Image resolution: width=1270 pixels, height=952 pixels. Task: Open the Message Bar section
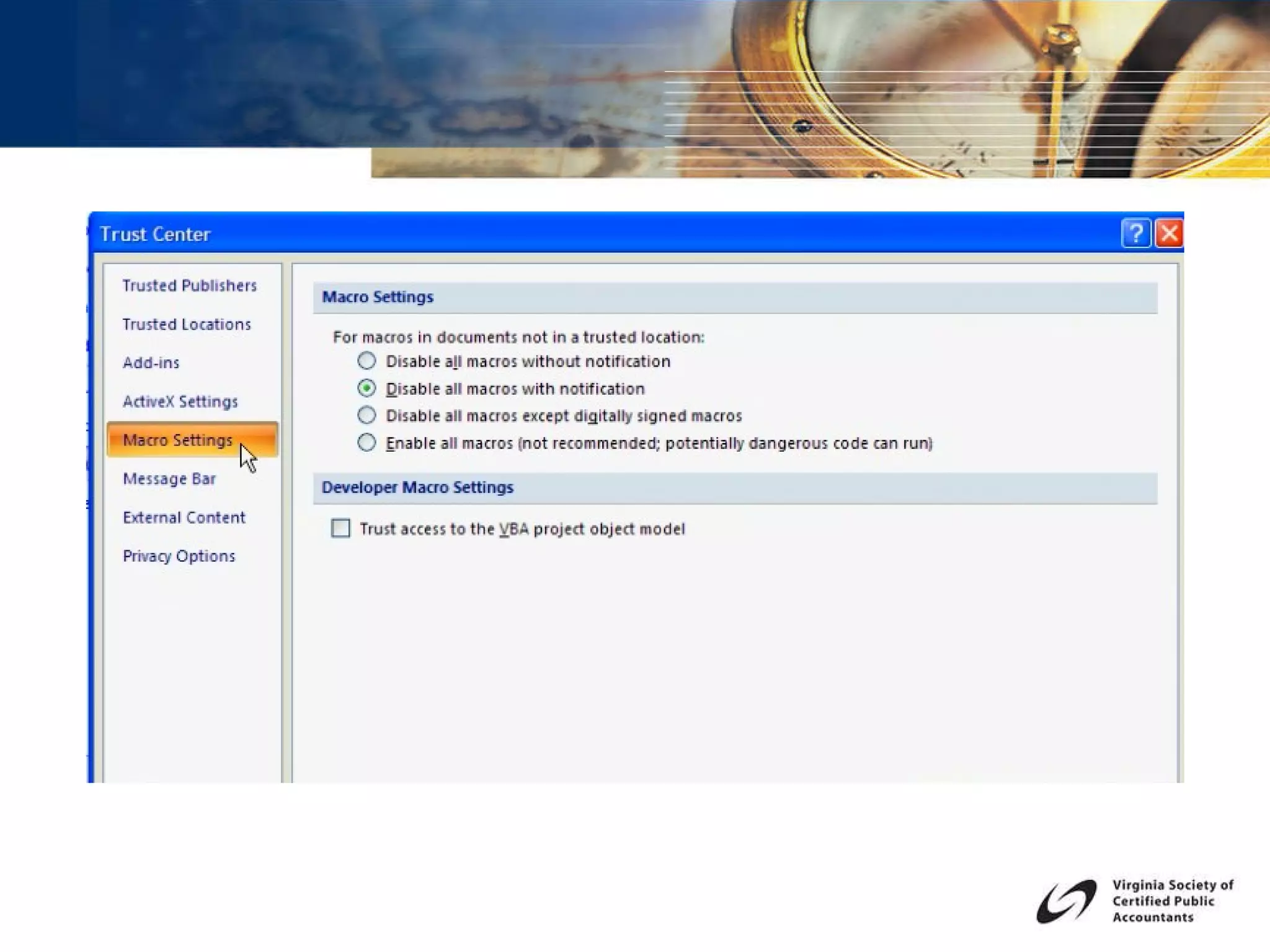(169, 478)
